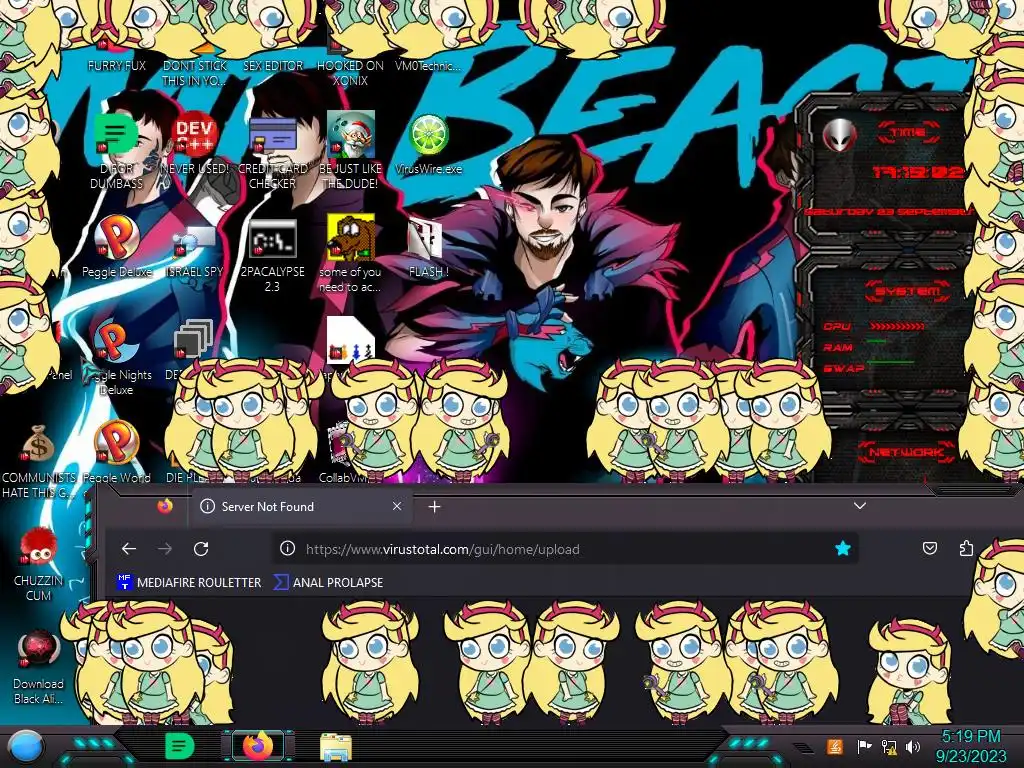Select the DONT STICK THIS IN YO... label
Viewport: 1024px width, 768px height.
pyautogui.click(x=195, y=73)
